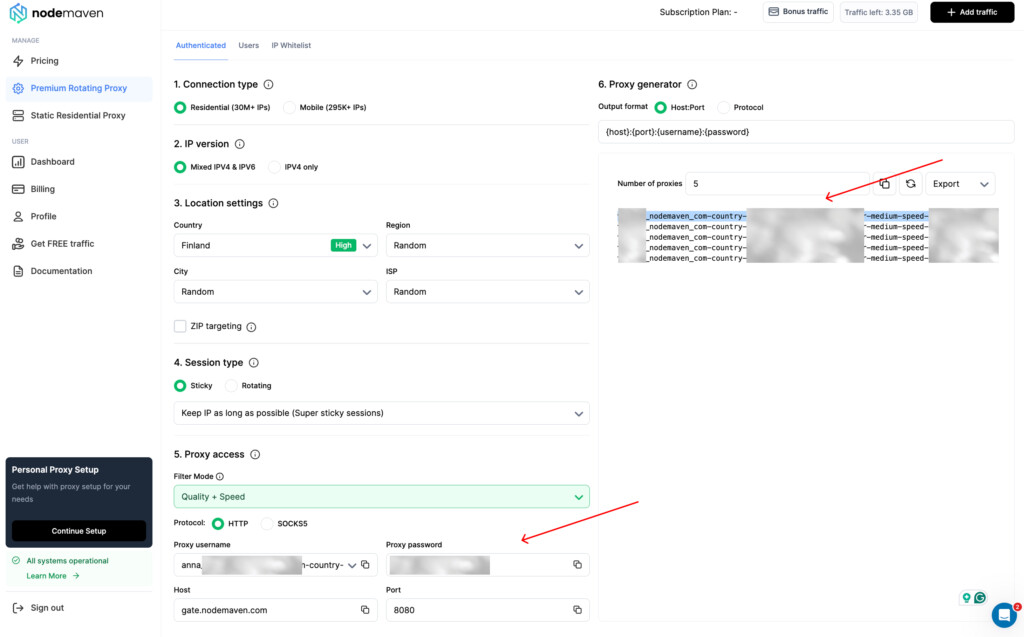Open the ISP dropdown
This screenshot has height=637, width=1024.
(x=487, y=292)
